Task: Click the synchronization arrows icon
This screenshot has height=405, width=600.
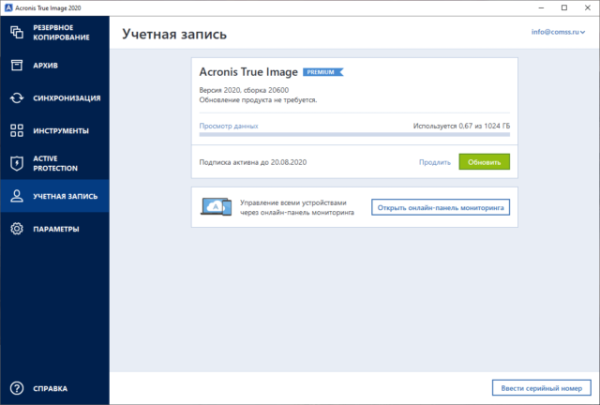Action: [16, 98]
